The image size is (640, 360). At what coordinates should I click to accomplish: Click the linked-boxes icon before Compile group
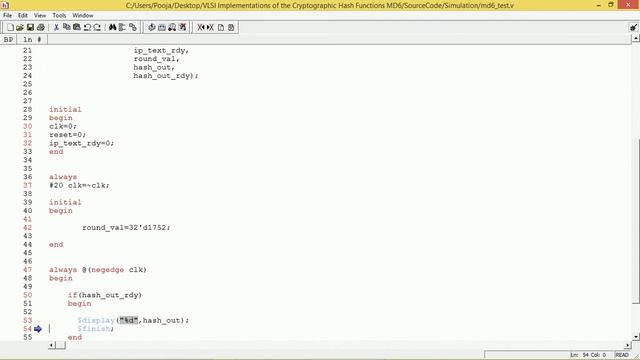133,27
